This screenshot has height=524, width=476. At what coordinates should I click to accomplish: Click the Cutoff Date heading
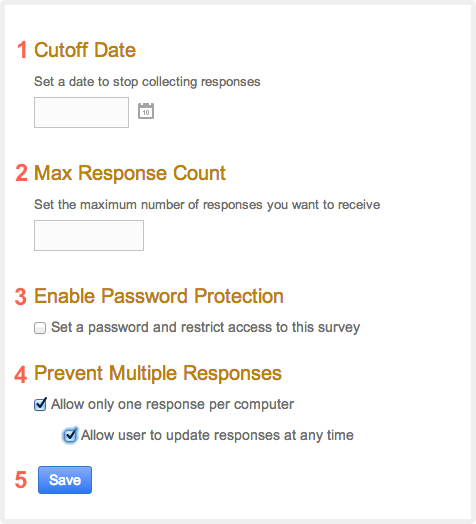[85, 50]
